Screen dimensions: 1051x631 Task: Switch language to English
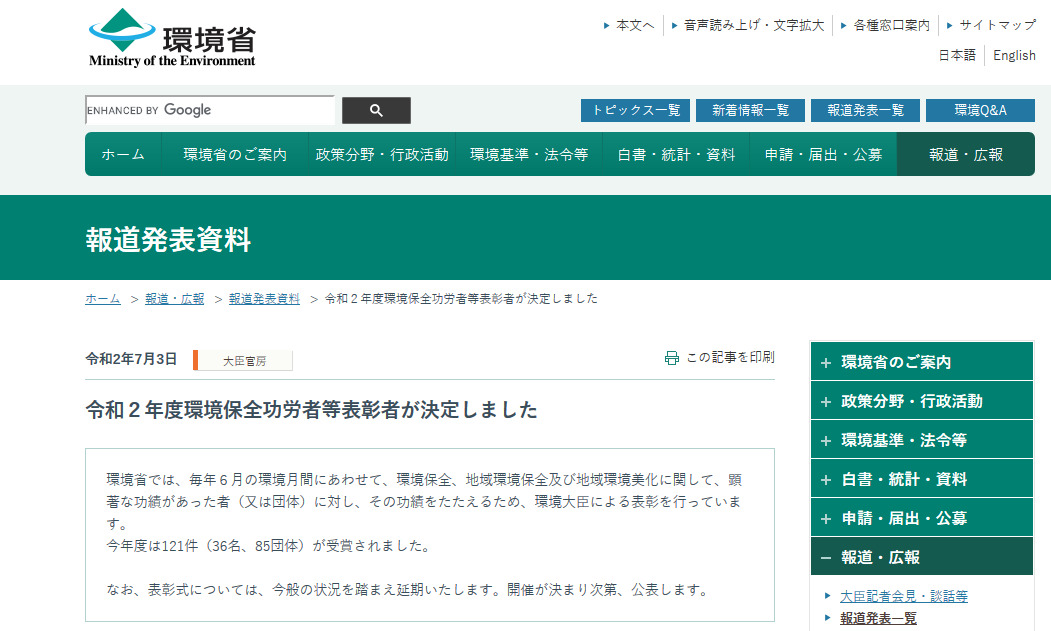point(1014,56)
